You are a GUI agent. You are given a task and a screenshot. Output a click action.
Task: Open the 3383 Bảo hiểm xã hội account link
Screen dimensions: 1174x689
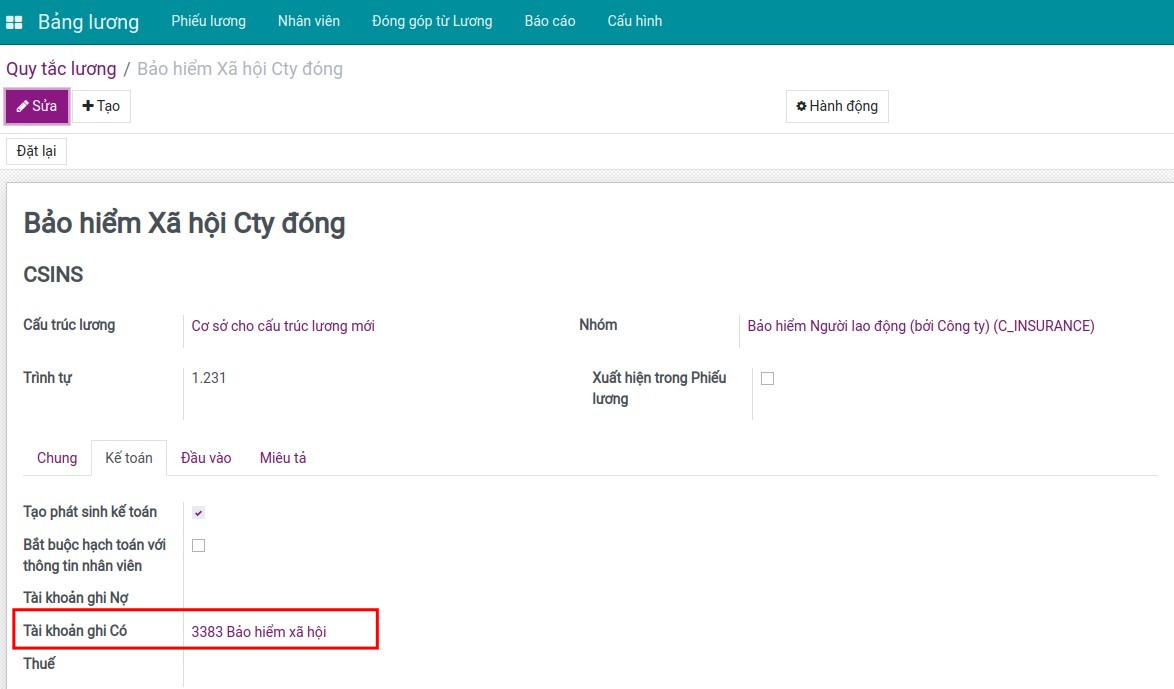[x=259, y=632]
